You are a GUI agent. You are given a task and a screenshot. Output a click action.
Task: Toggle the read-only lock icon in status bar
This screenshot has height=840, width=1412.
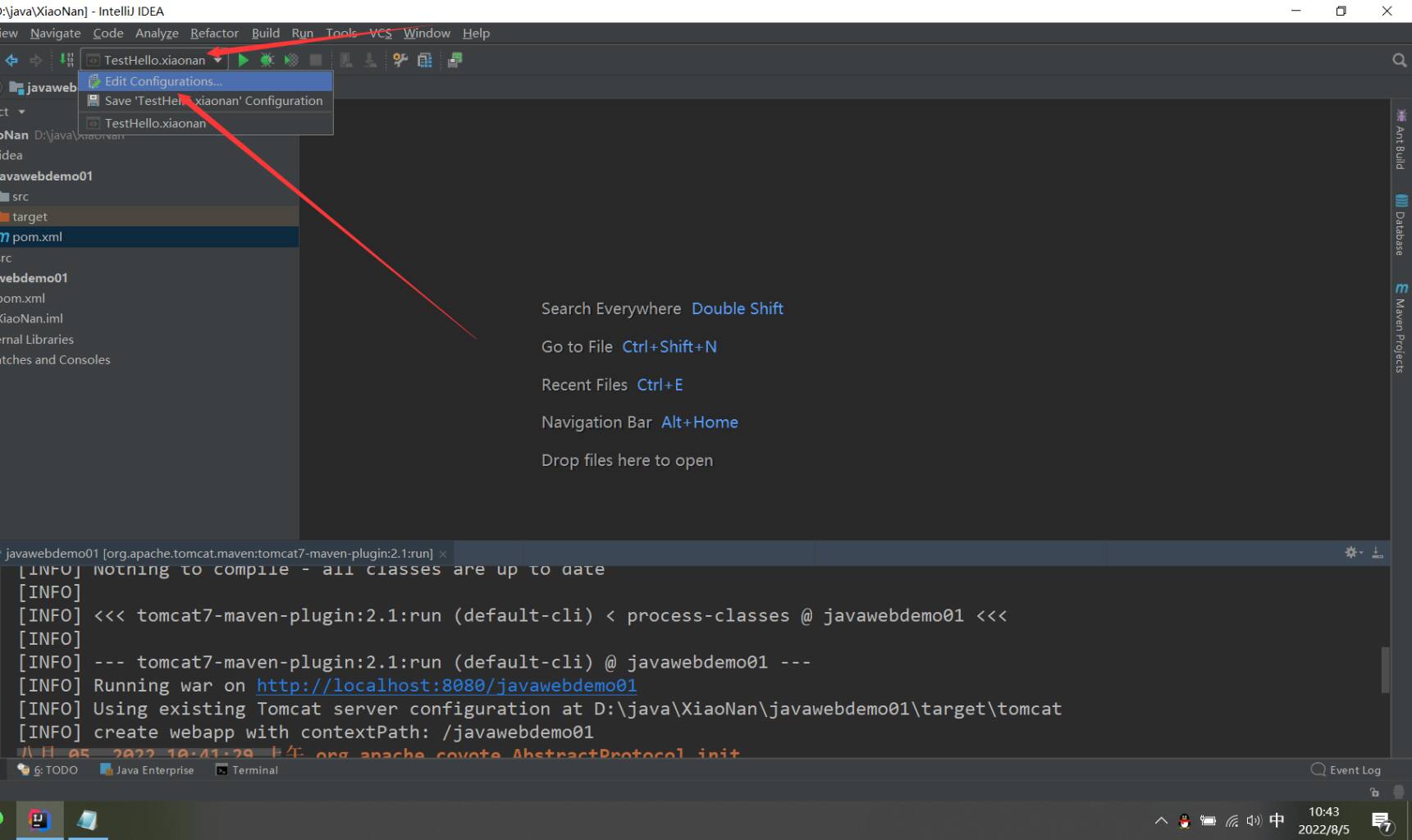coord(1375,792)
